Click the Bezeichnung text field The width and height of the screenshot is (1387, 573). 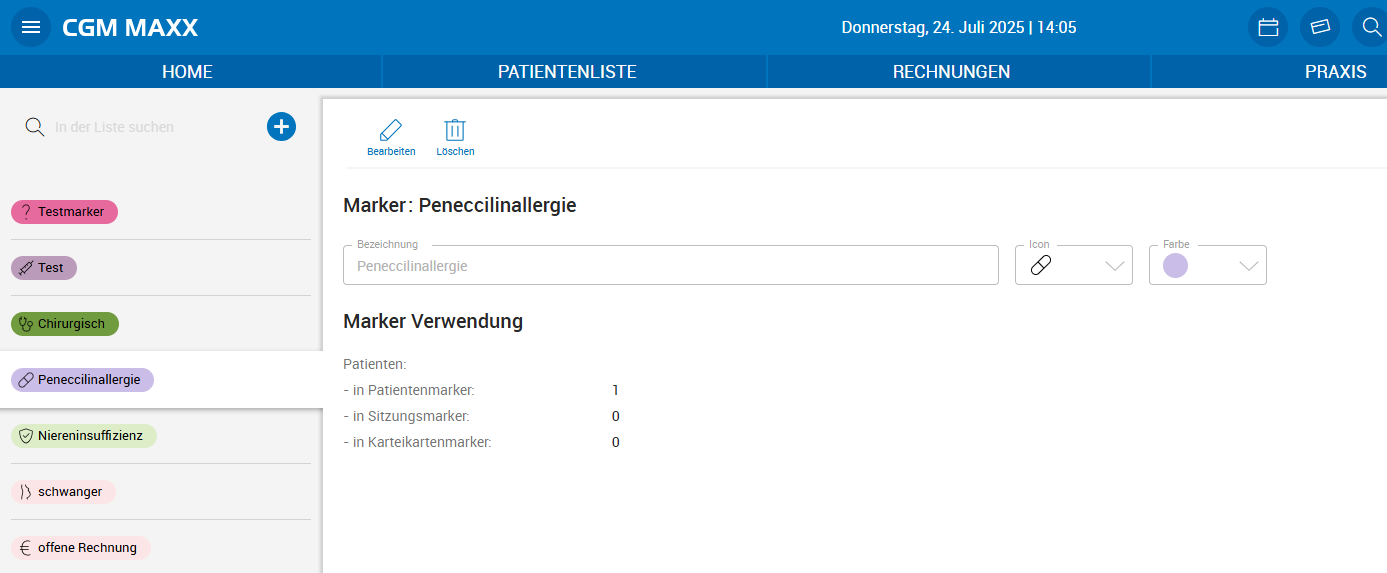[x=670, y=266]
